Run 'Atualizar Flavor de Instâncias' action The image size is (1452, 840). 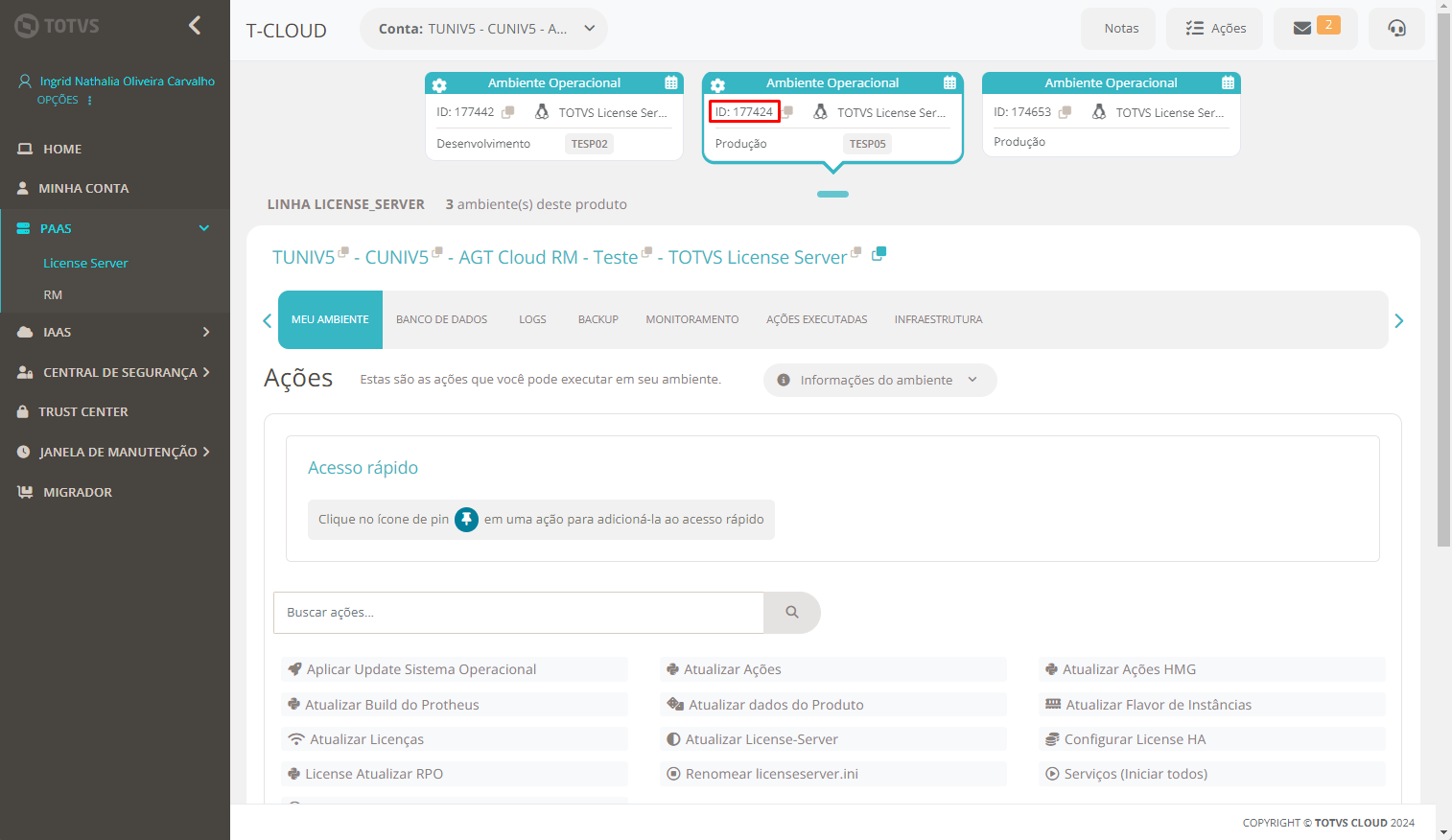(x=1212, y=704)
